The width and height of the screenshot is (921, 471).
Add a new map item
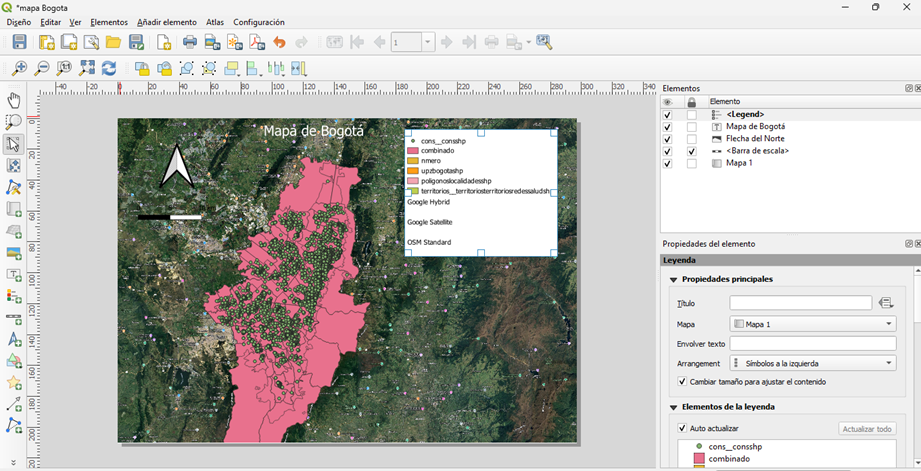click(x=13, y=209)
